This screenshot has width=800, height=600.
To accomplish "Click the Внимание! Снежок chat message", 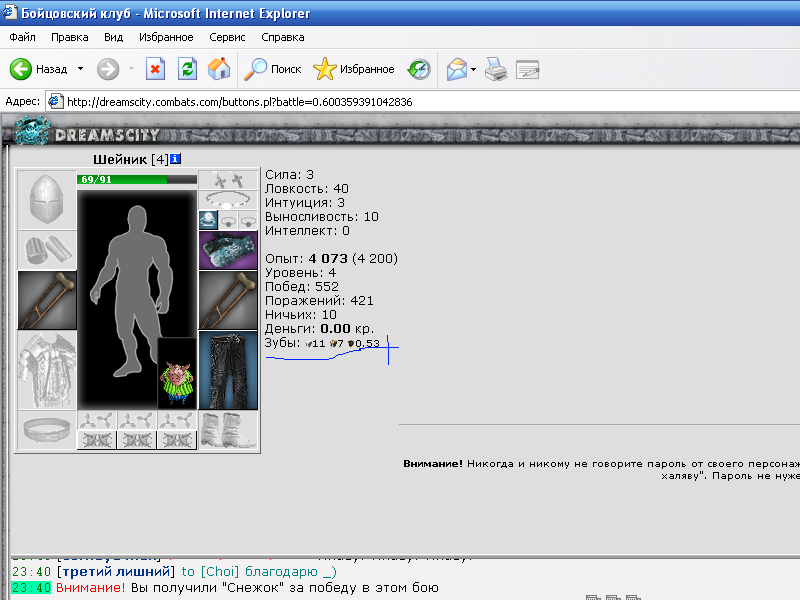I will (x=247, y=588).
